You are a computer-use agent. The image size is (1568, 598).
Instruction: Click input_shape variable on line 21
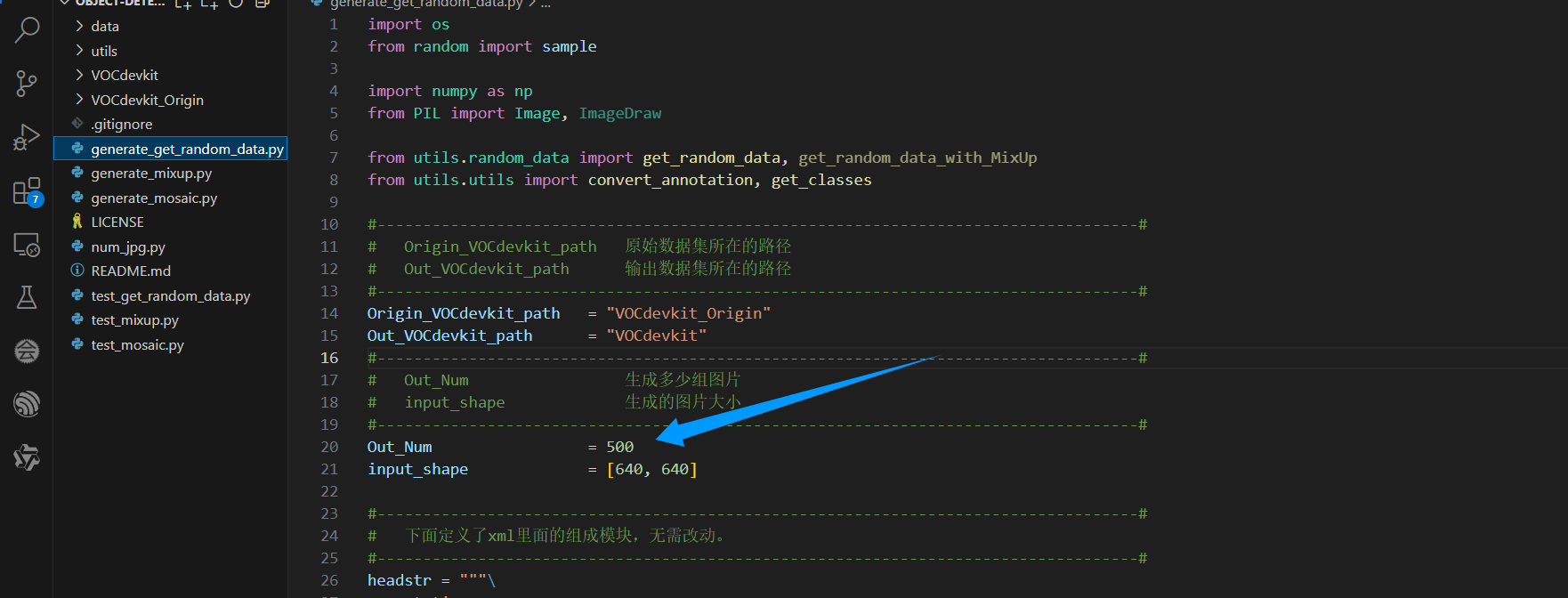coord(417,469)
